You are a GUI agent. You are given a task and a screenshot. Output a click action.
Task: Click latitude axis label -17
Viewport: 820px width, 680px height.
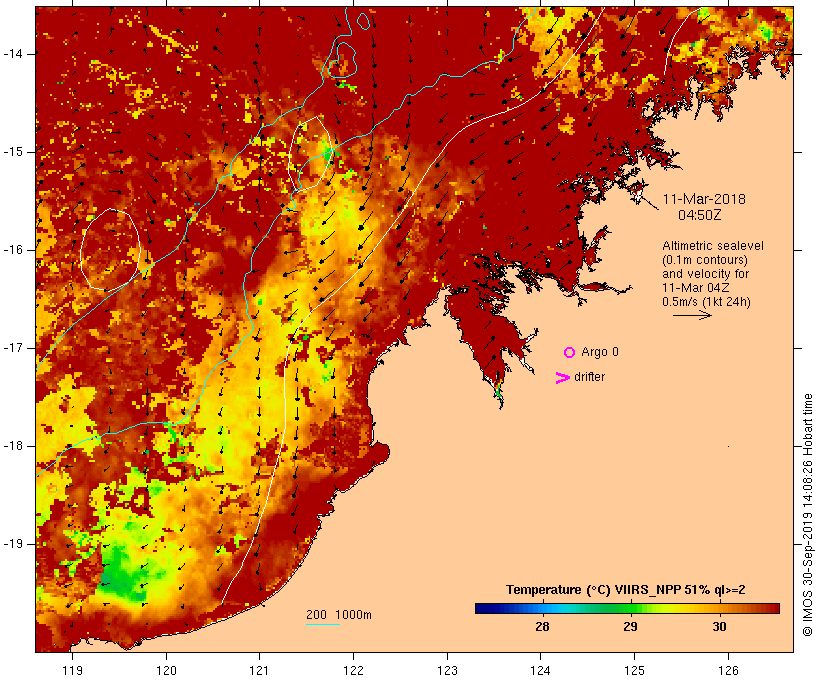click(x=13, y=348)
